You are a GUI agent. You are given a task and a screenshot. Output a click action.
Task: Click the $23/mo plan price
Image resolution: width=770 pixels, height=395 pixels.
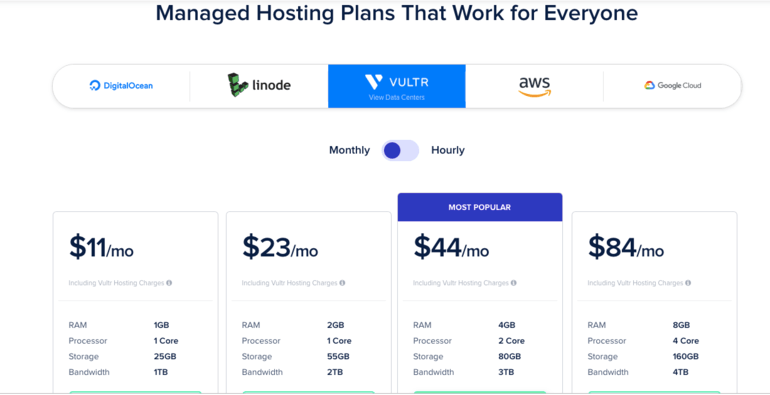click(280, 247)
